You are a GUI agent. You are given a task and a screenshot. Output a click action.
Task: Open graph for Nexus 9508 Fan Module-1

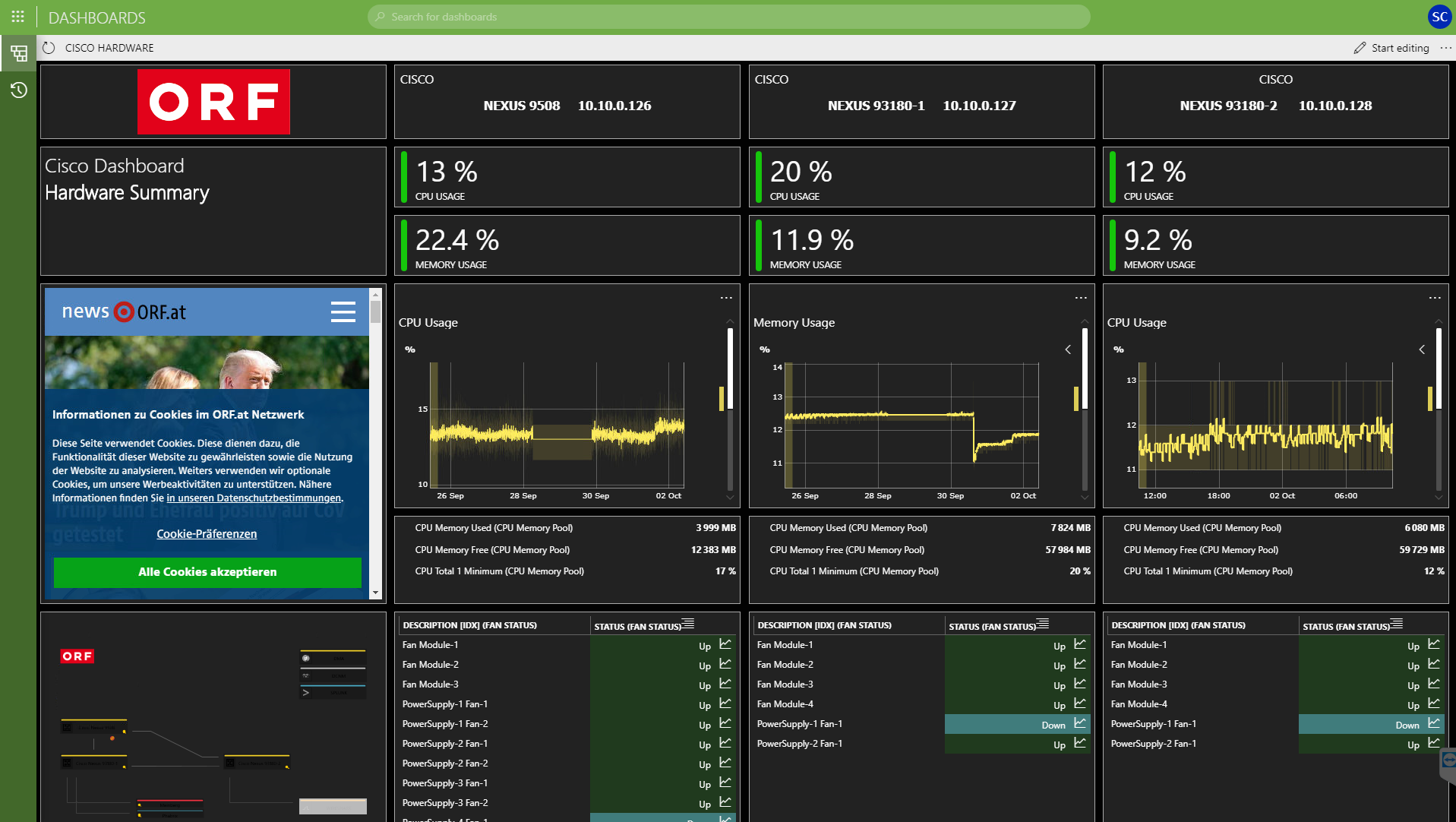click(x=725, y=644)
